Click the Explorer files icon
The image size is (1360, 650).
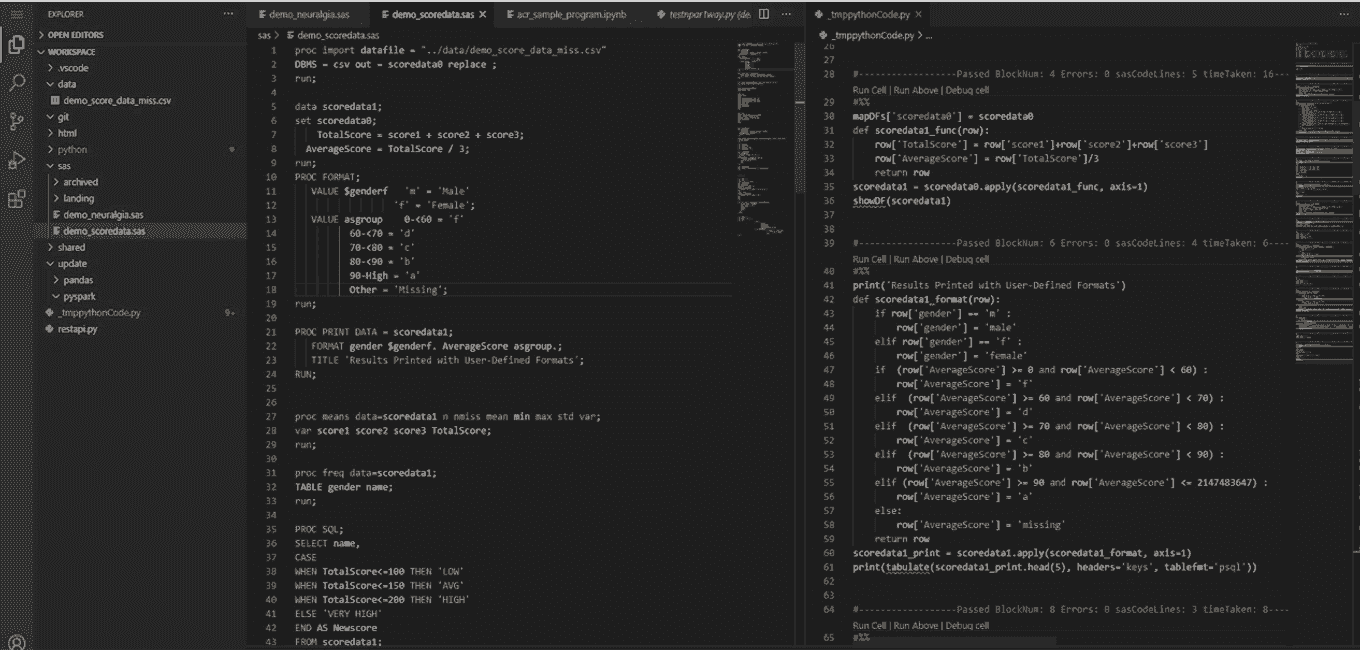[x=17, y=44]
